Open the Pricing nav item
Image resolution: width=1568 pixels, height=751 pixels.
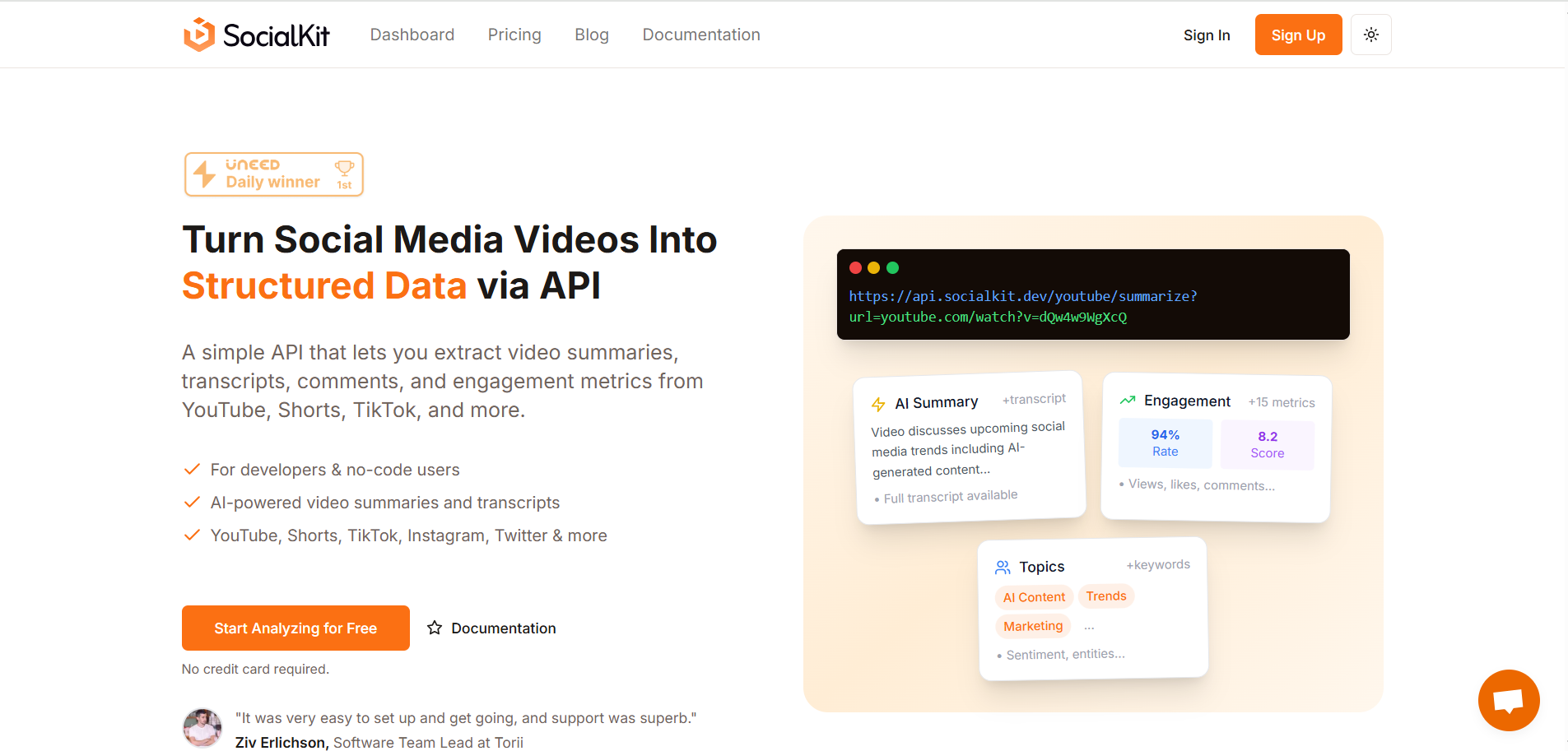pos(514,35)
